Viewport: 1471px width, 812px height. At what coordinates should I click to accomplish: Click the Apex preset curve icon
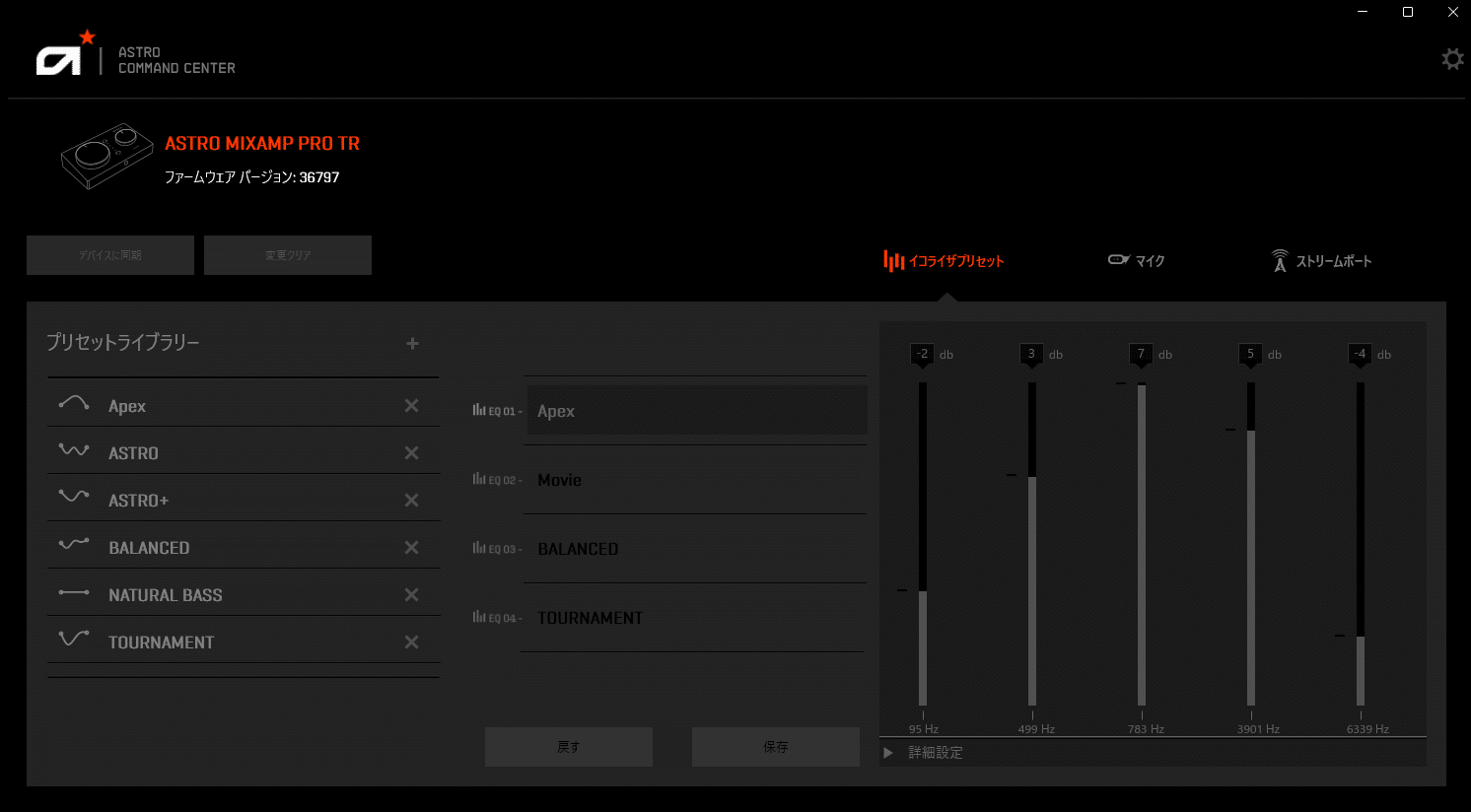(x=74, y=403)
